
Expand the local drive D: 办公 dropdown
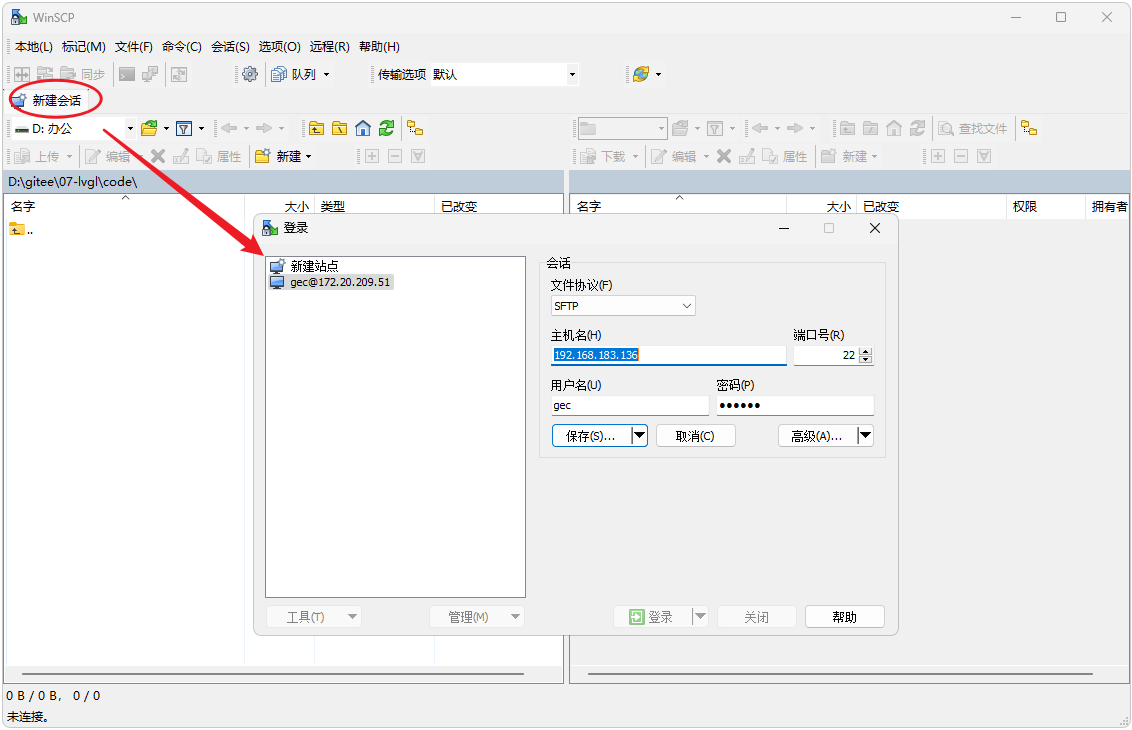(130, 128)
